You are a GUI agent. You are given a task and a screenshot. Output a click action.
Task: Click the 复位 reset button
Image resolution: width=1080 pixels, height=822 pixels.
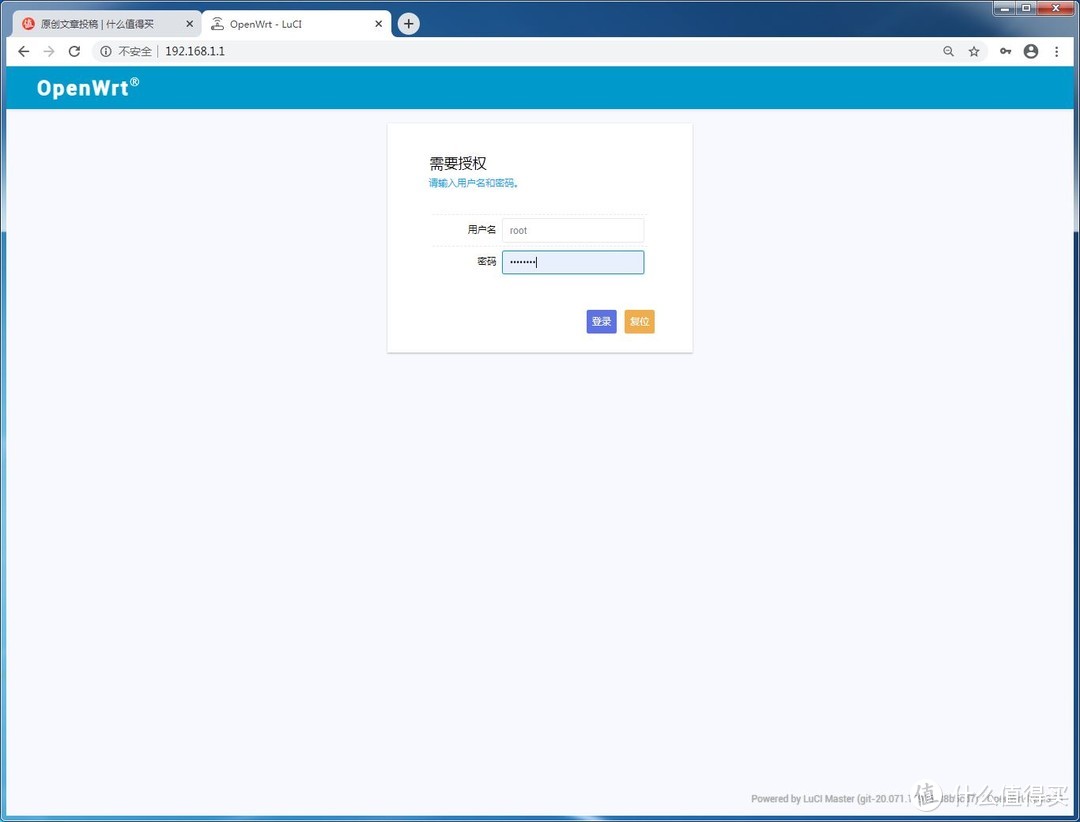coord(639,321)
